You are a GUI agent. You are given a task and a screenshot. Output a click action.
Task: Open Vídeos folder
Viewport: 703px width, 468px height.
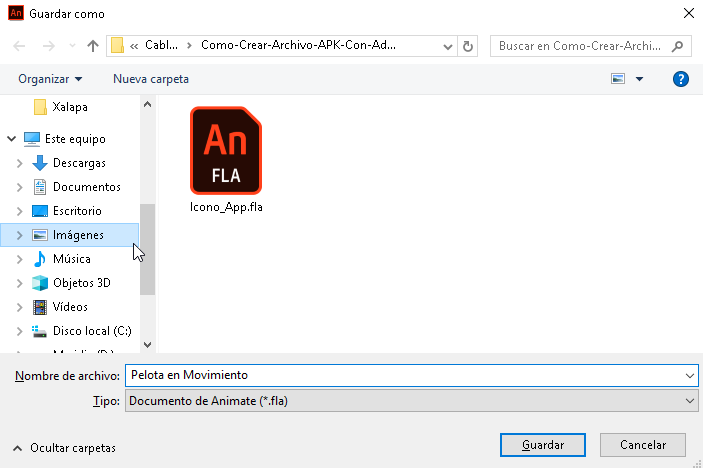coord(70,307)
